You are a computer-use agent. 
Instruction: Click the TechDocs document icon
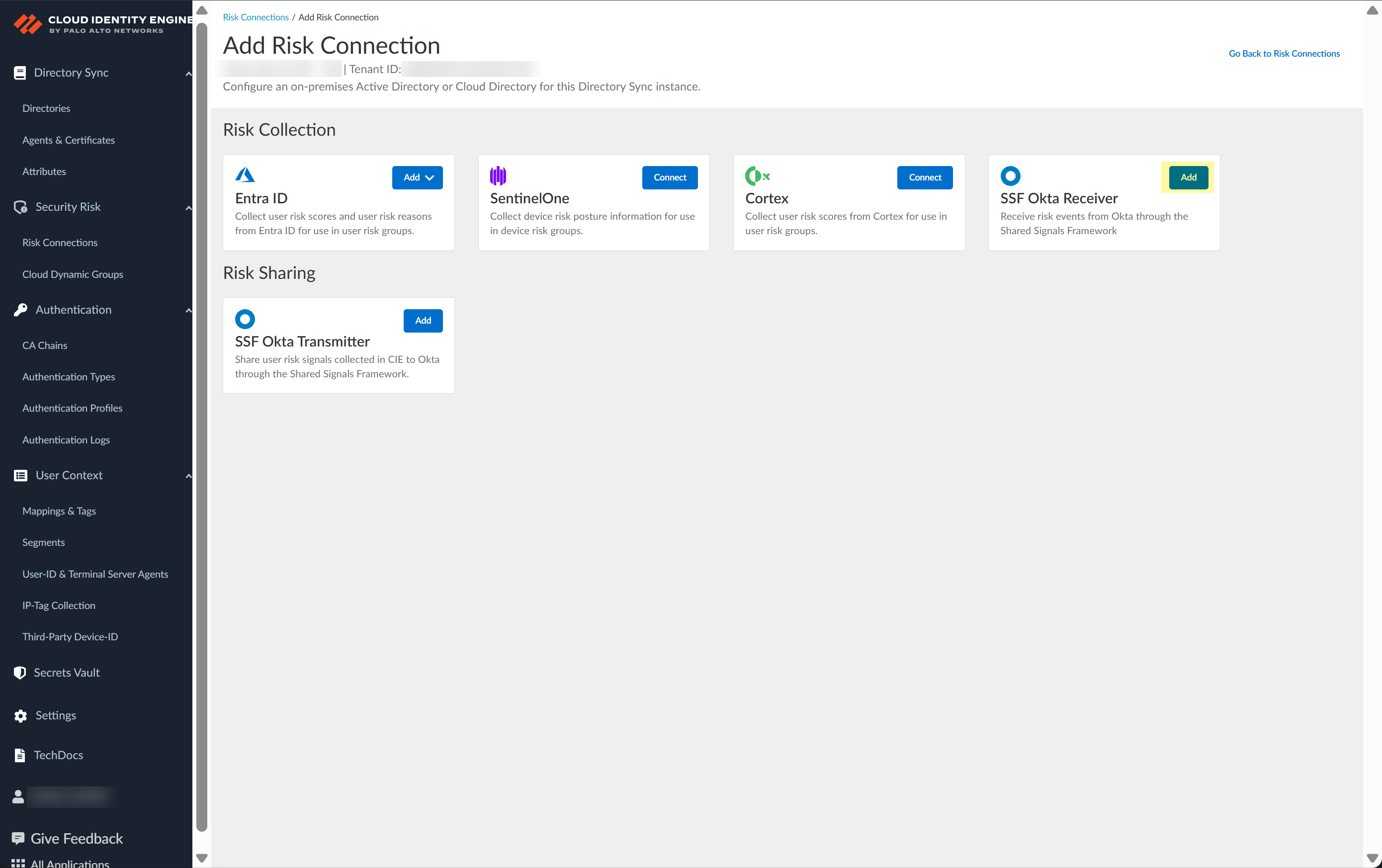[x=19, y=756]
